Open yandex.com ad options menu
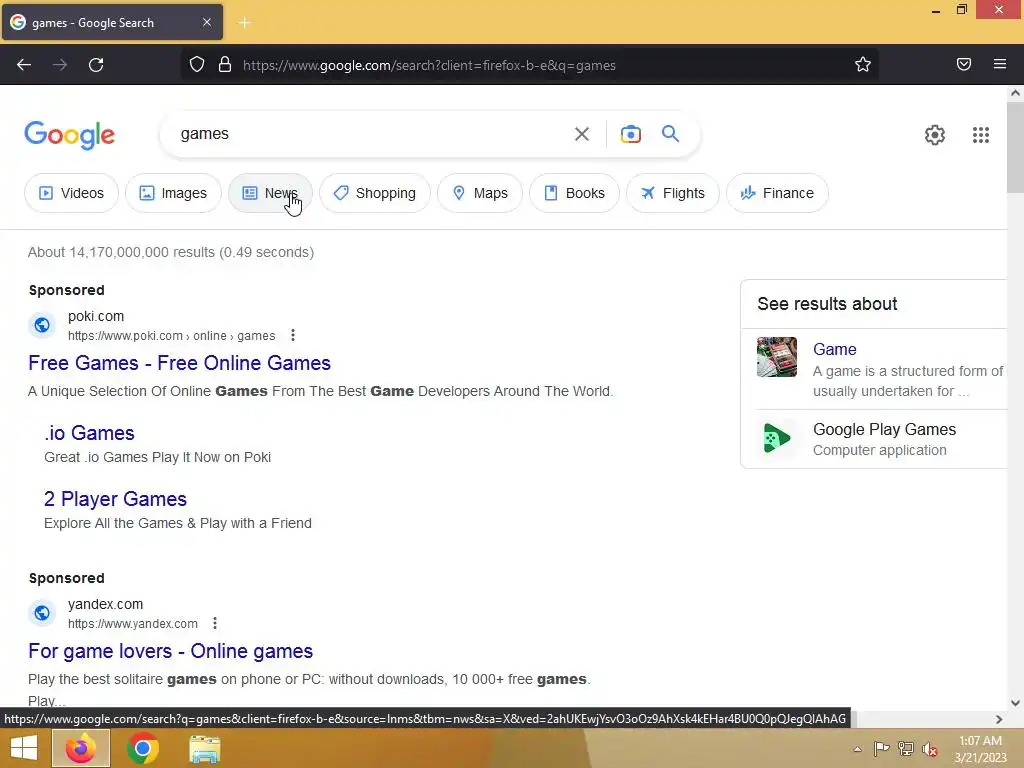Screen dimensions: 1024x768 pyautogui.click(x=215, y=623)
